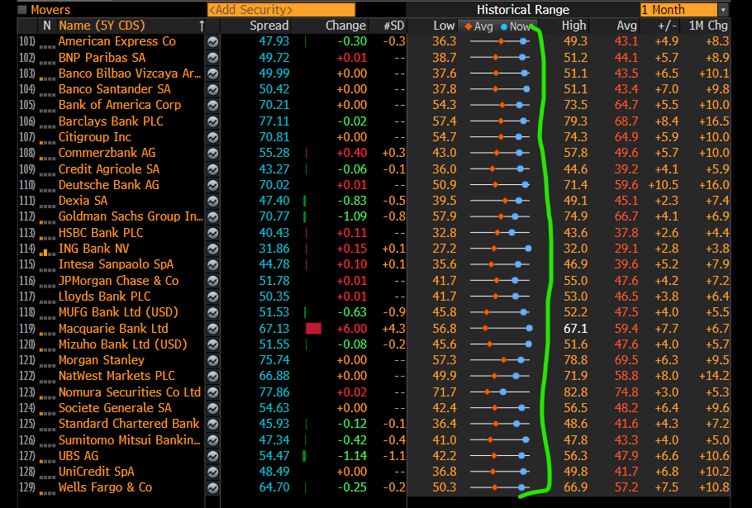Image resolution: width=752 pixels, height=508 pixels.
Task: Click the chart icon for Nomura Securities Co Ltd
Action: coord(212,392)
